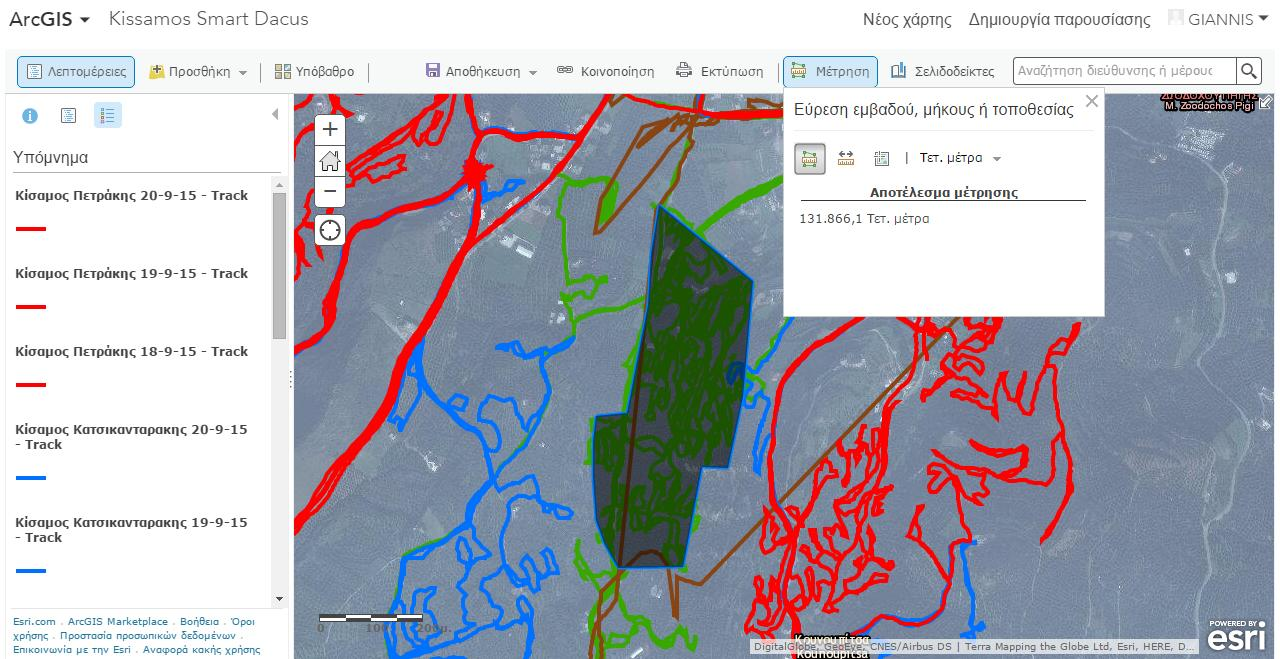
Task: Click the Νέος χάρτης link
Action: click(x=908, y=20)
